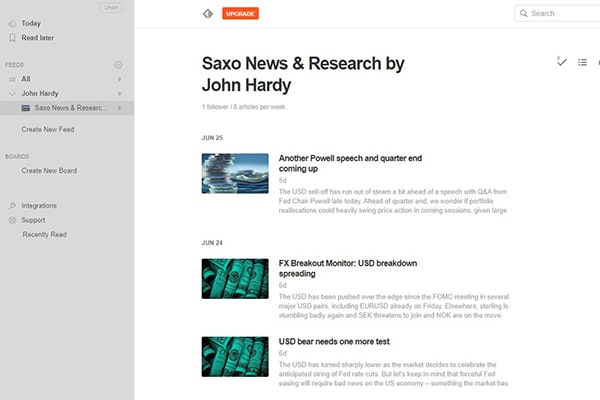Click the FEEDS section label
Image resolution: width=600 pixels, height=400 pixels.
[x=15, y=65]
